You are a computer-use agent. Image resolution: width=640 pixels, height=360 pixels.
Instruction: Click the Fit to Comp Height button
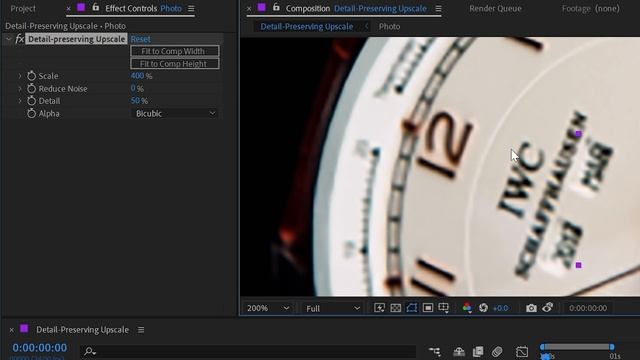[x=175, y=64]
